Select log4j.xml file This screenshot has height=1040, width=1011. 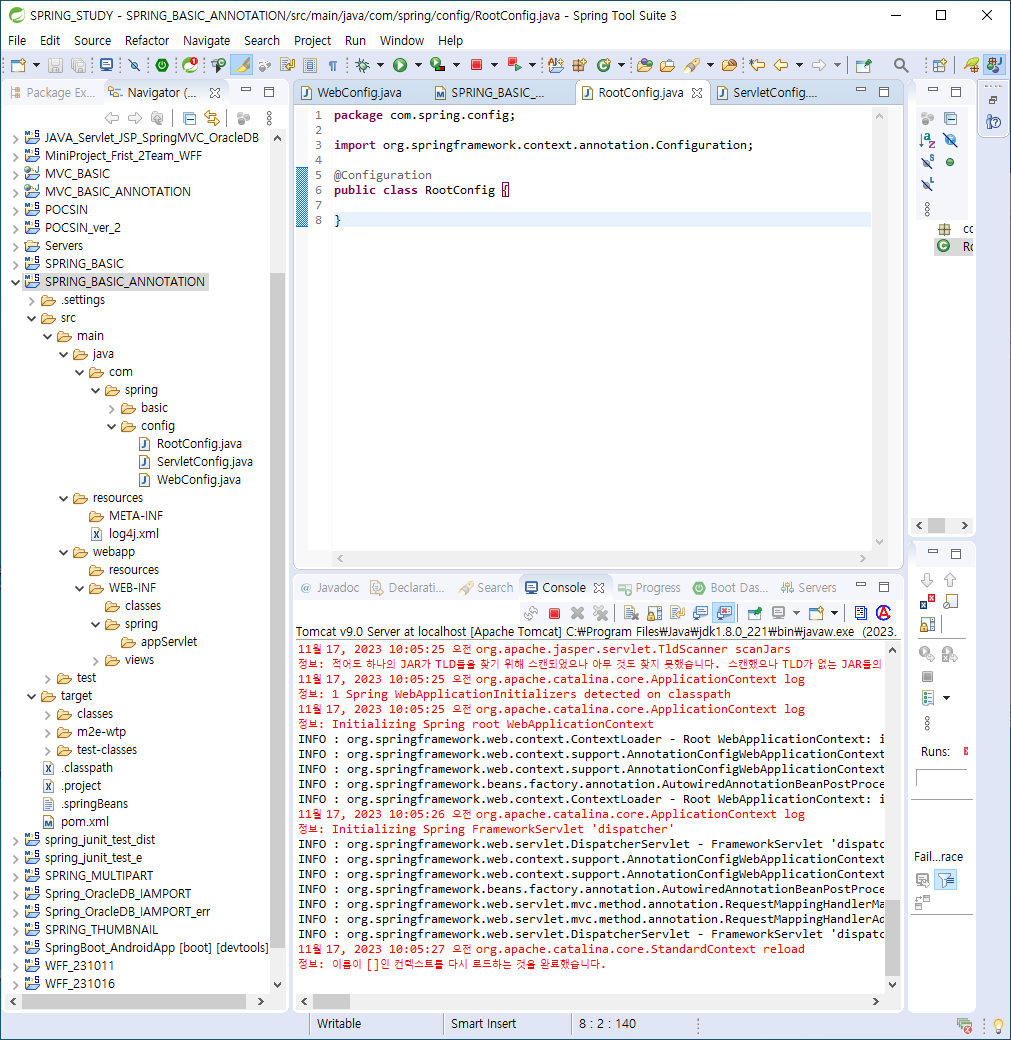pyautogui.click(x=133, y=534)
